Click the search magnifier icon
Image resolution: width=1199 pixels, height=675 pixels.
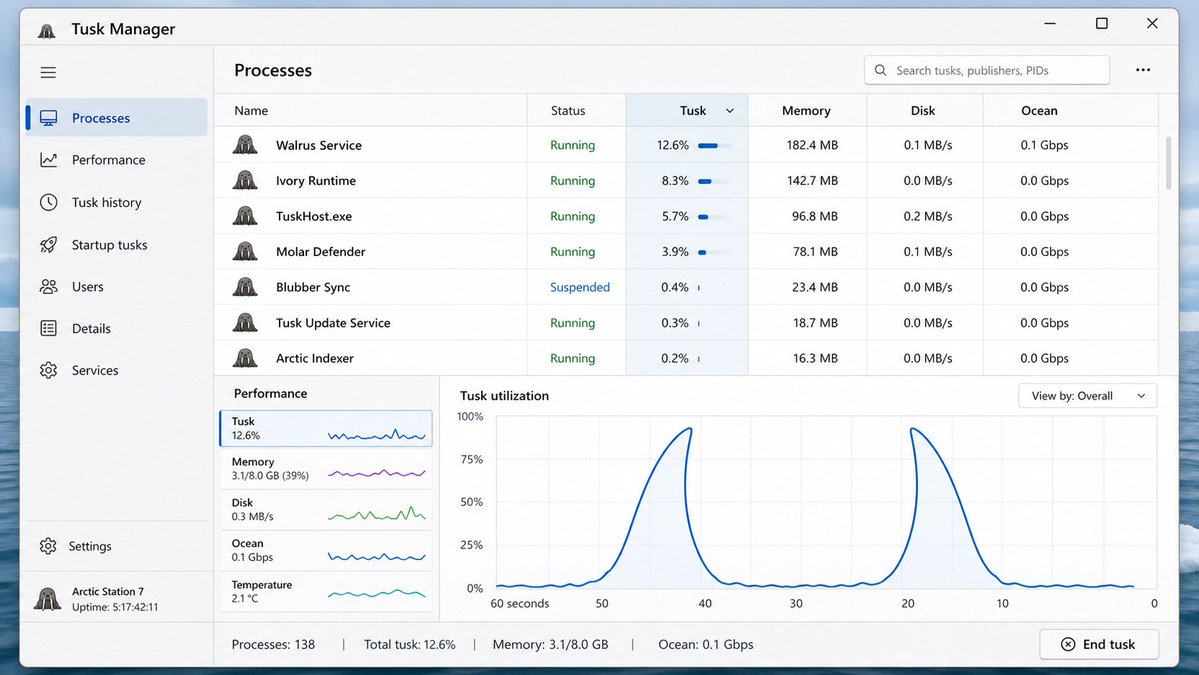tap(880, 70)
